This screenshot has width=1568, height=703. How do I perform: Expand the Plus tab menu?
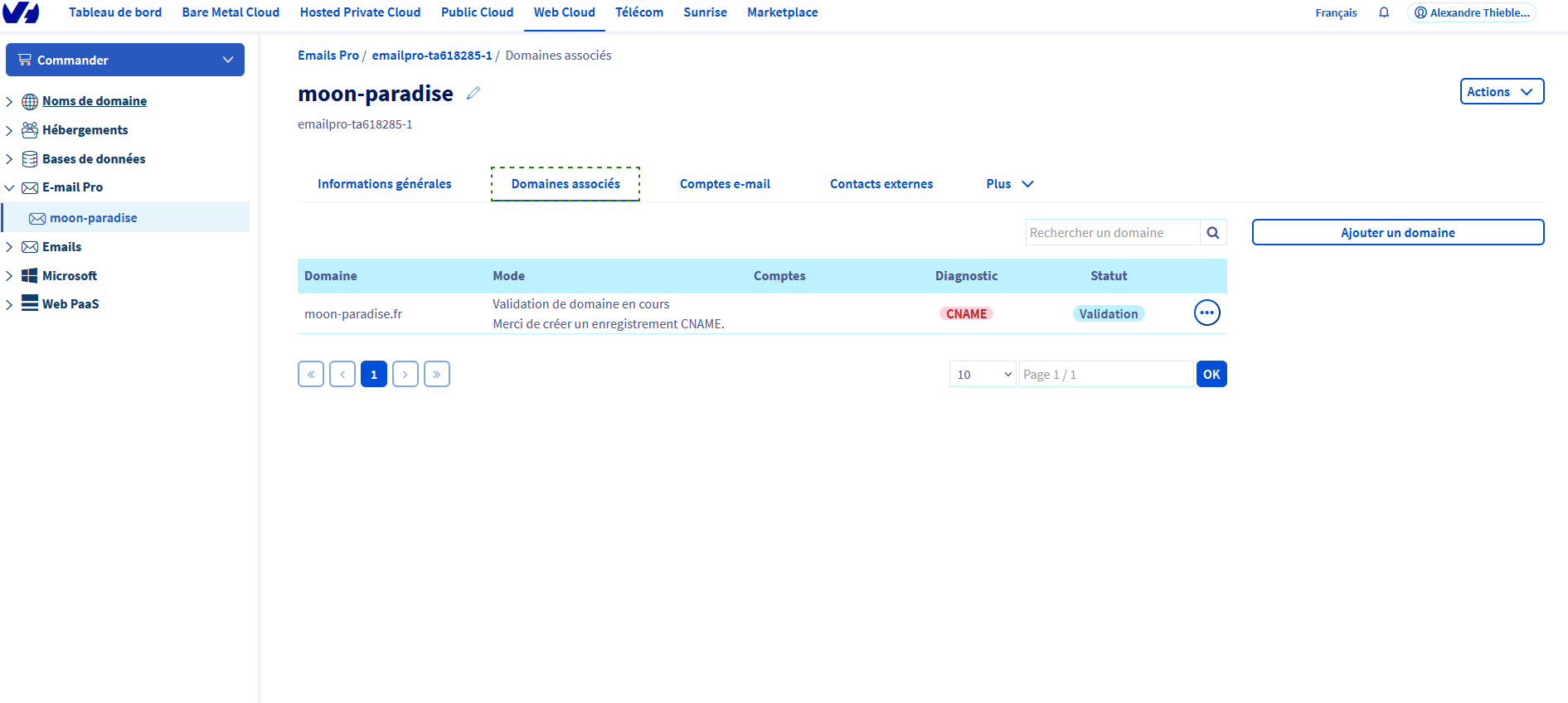[x=1009, y=184]
